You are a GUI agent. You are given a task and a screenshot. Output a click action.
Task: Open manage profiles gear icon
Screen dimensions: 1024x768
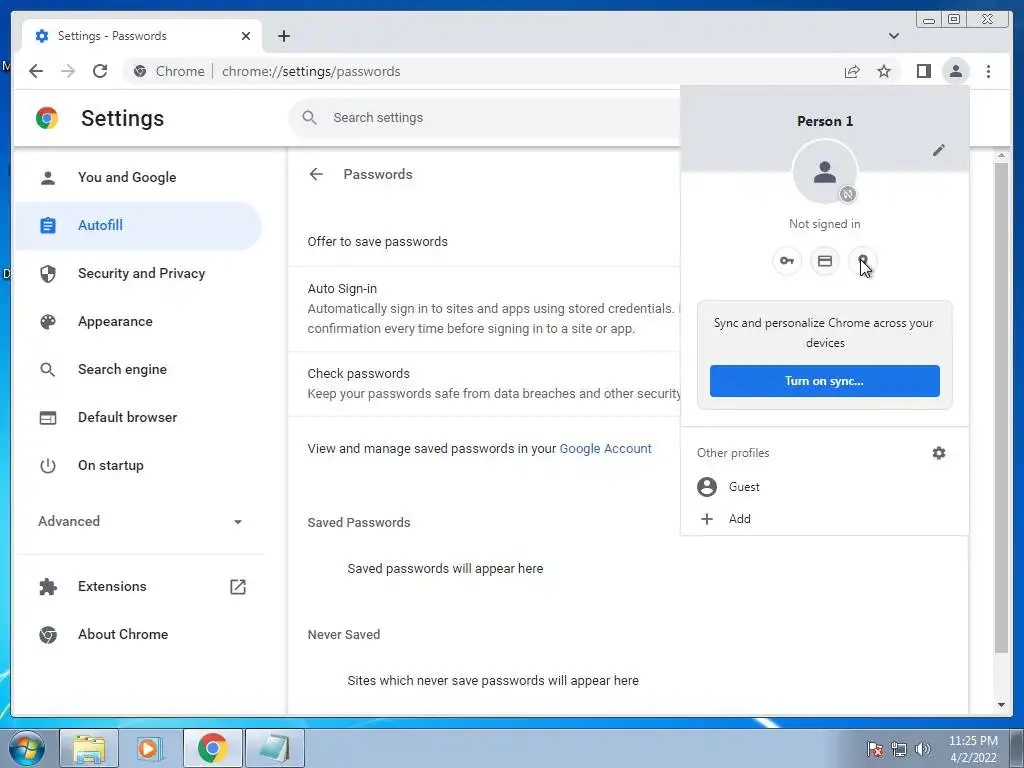tap(938, 453)
